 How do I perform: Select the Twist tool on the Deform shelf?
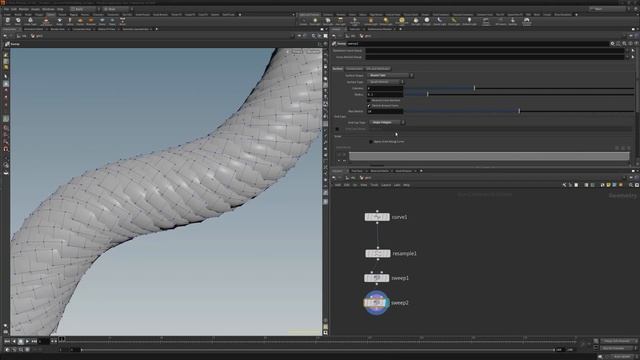tap(8, 21)
